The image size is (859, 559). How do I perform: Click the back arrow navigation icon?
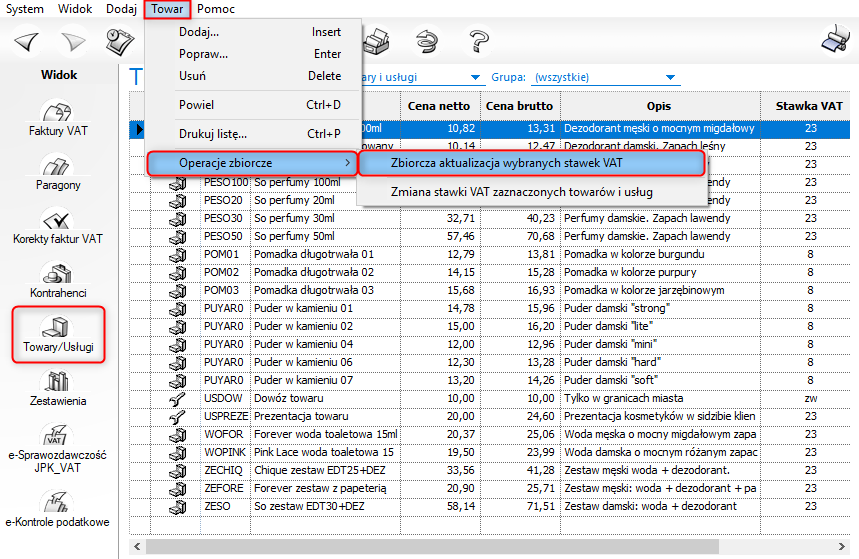27,41
